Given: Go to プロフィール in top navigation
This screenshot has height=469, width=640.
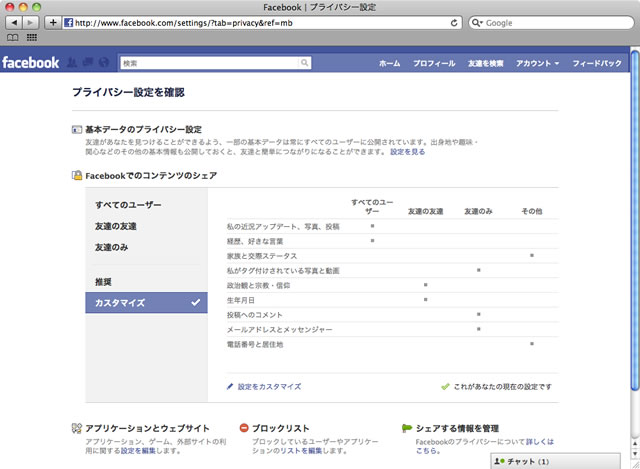Looking at the screenshot, I should point(434,63).
